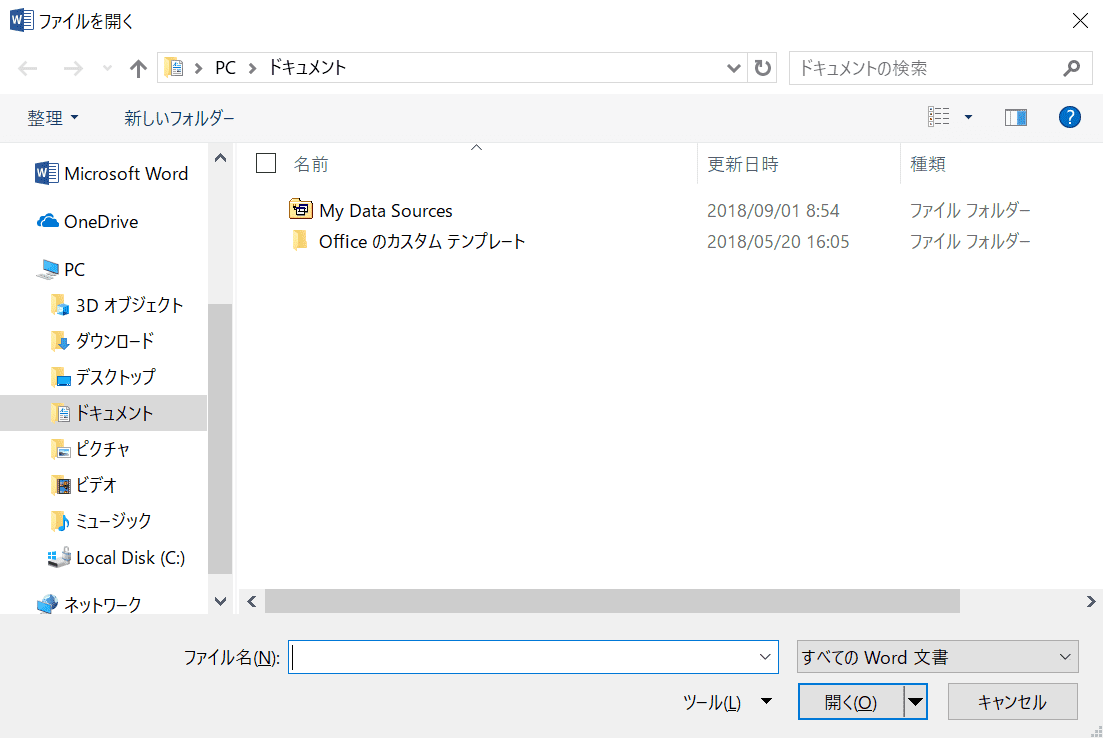Click date 2018/05/20 16:05 cell
The height and width of the screenshot is (738, 1103).
click(x=778, y=241)
